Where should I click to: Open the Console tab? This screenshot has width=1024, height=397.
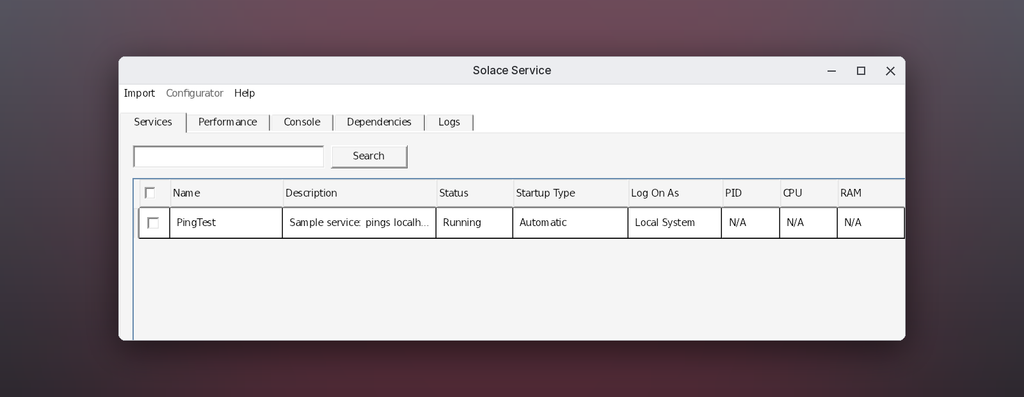302,122
